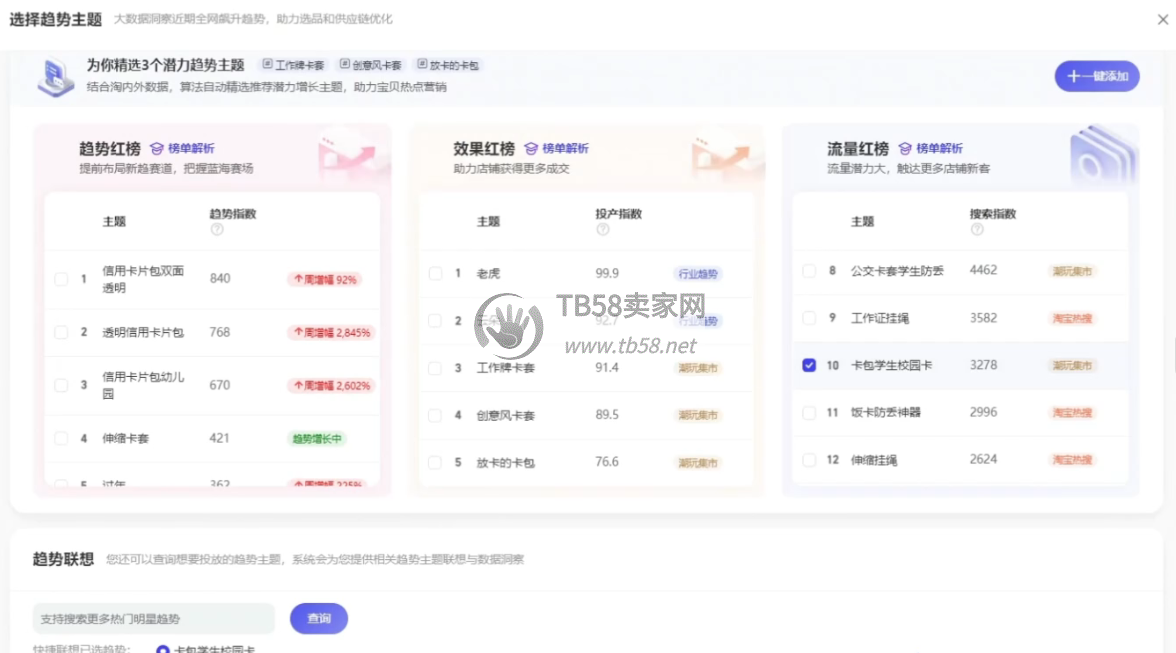Screen dimensions: 1176x653
Task: Click the 行业趋势 tag on 老虎 row
Action: pos(698,274)
